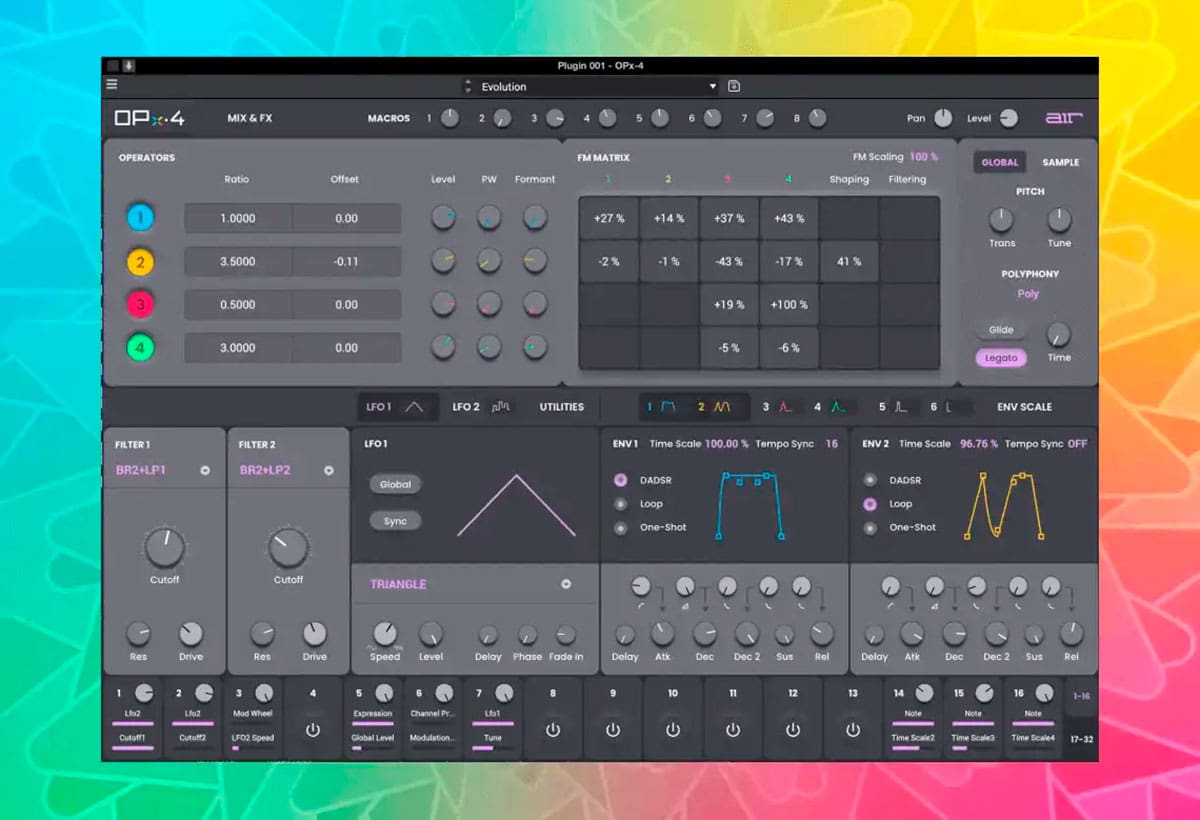Screen dimensions: 1200x820
Task: Select ENV 1 DADSR radio button
Action: pyautogui.click(x=620, y=480)
